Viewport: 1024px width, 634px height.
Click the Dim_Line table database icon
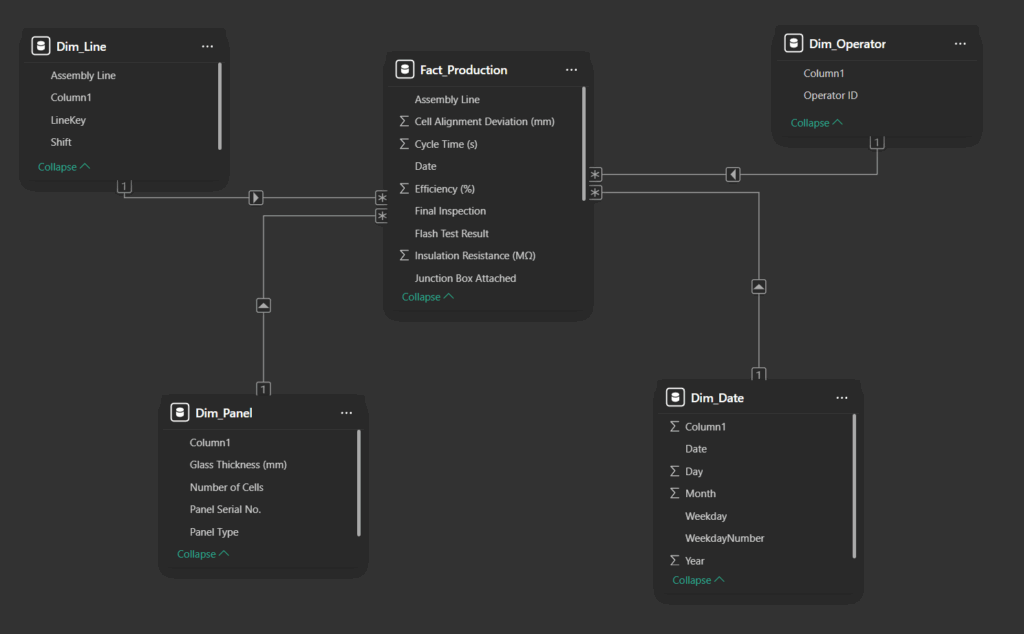[x=41, y=46]
